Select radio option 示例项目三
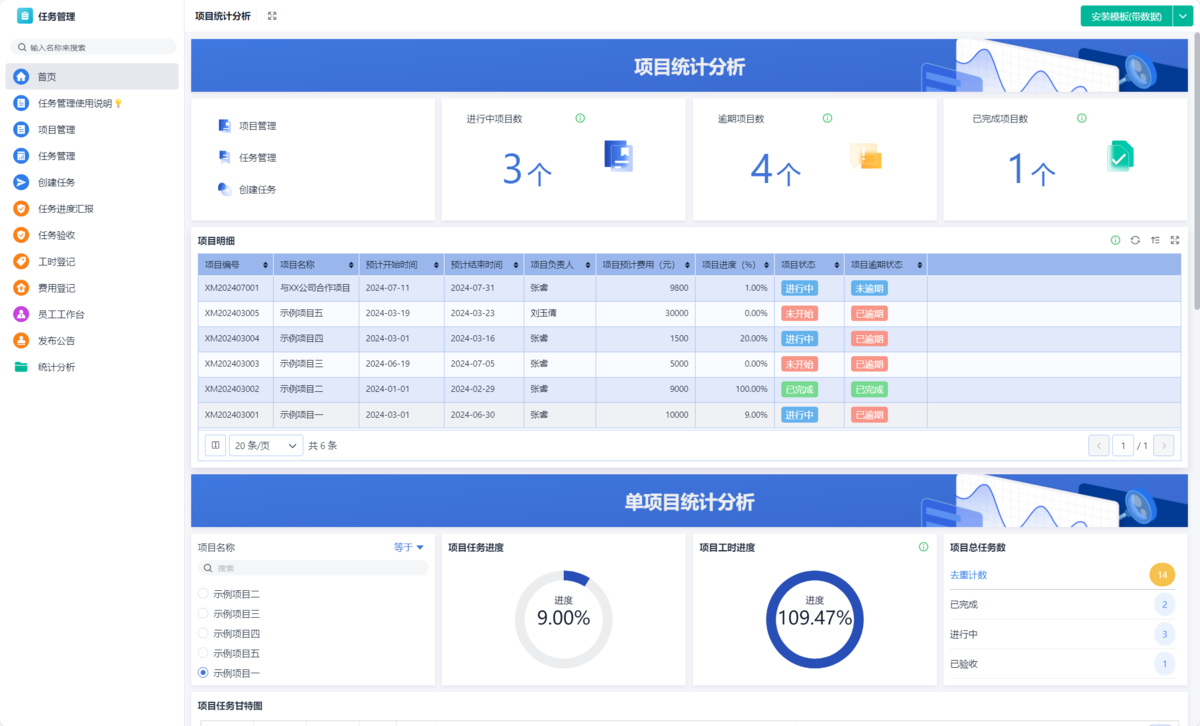 tap(204, 614)
